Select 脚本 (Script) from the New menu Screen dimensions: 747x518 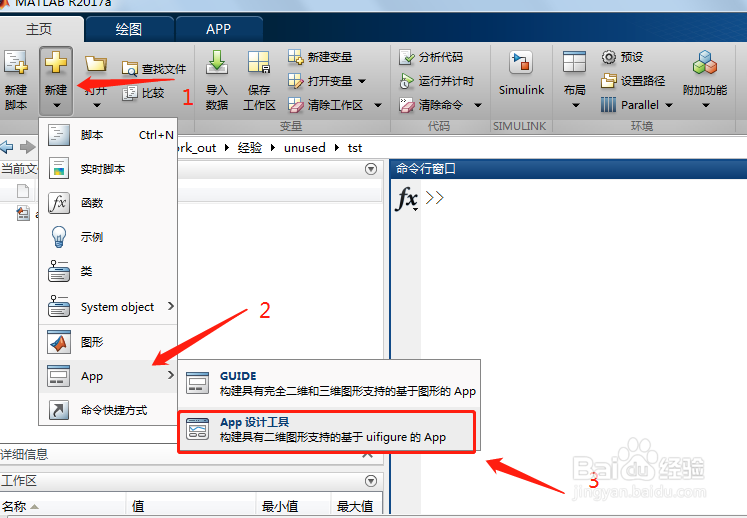pos(108,135)
